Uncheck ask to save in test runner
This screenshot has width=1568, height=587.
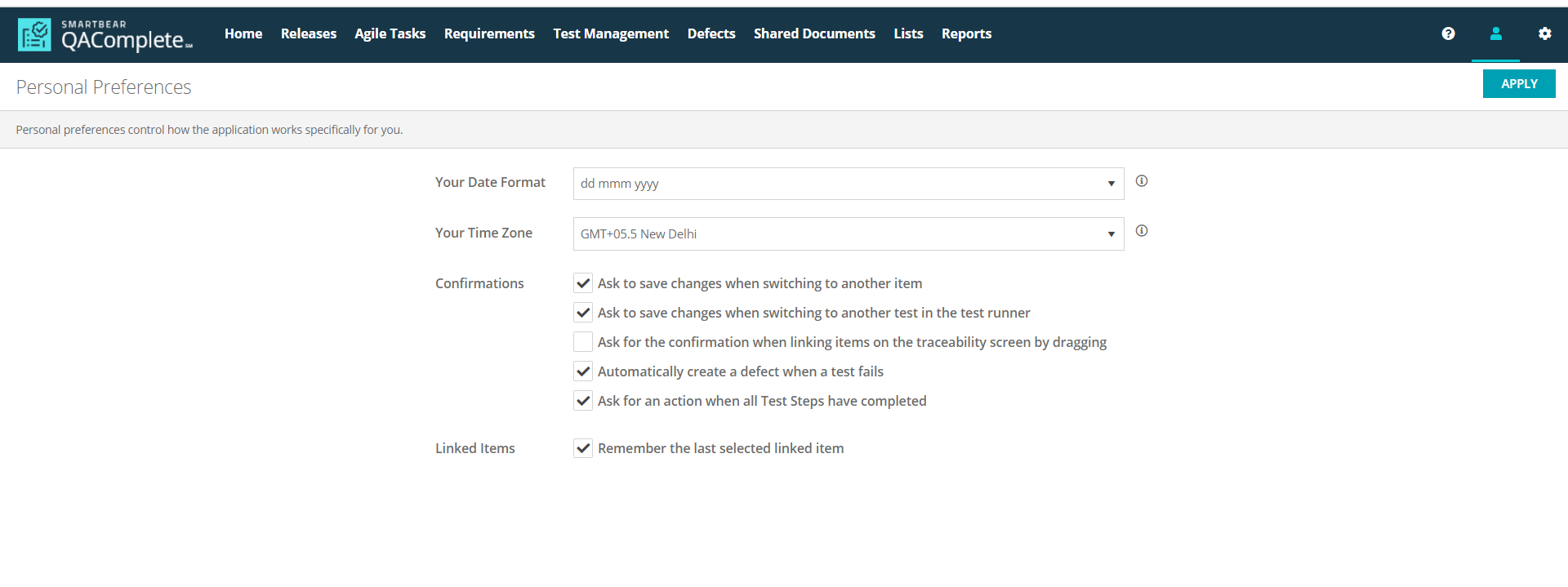point(583,313)
